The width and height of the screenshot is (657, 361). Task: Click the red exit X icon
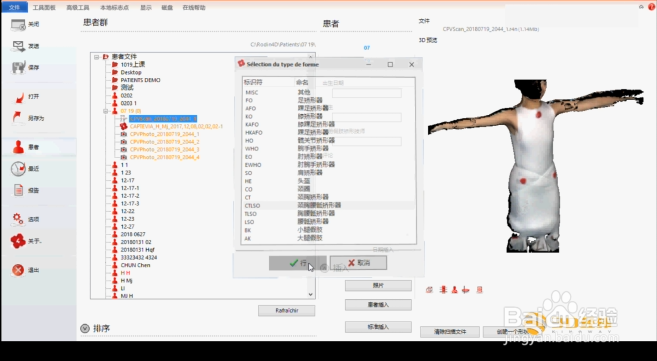[18, 270]
